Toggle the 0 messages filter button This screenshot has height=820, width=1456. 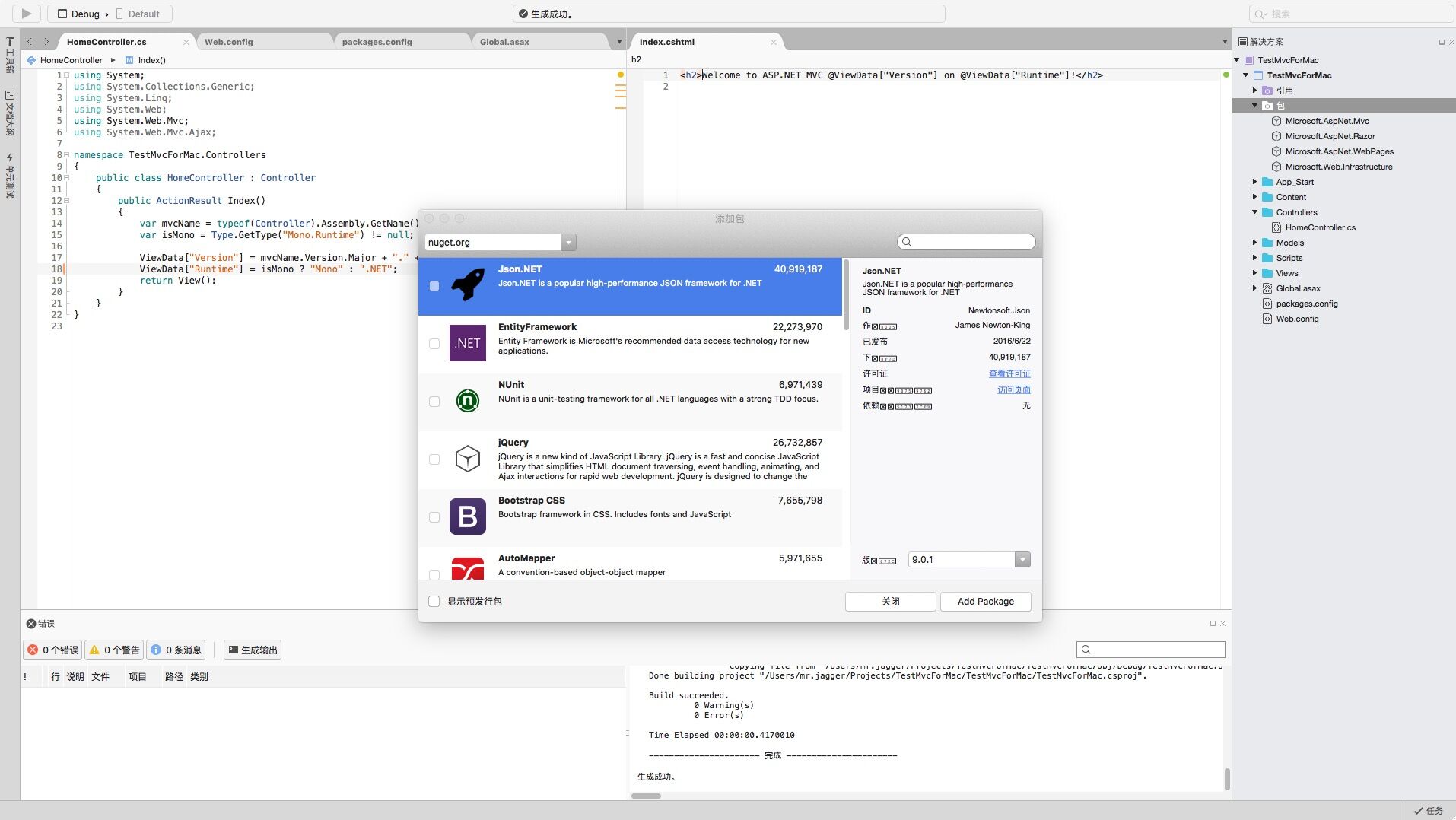tap(176, 650)
